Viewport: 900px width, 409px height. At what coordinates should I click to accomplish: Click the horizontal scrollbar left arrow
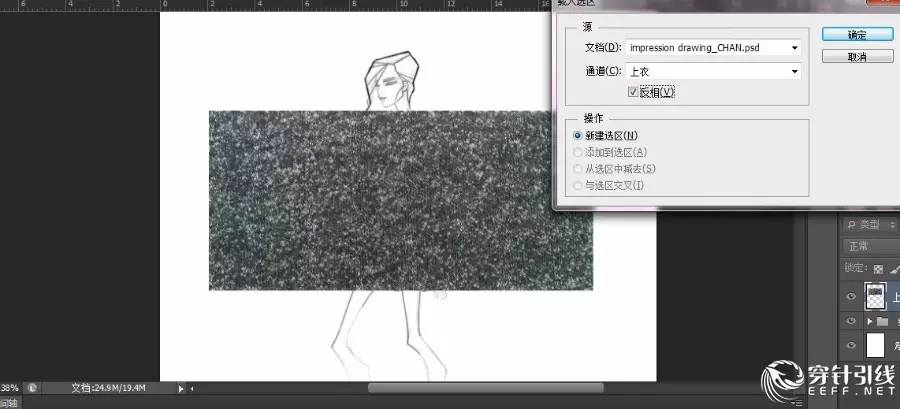coord(192,388)
